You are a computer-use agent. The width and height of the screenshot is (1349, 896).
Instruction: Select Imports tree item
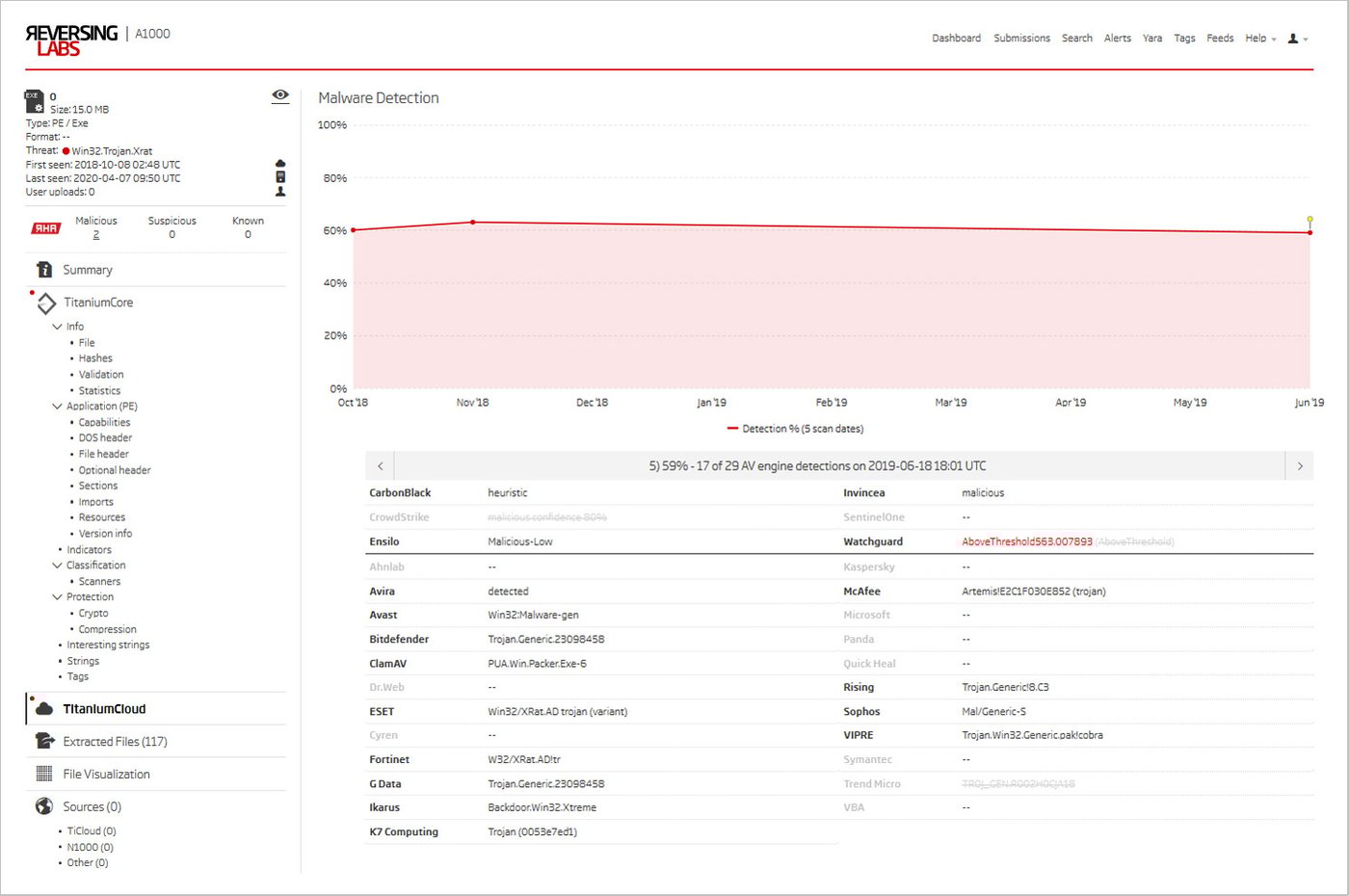click(x=96, y=502)
